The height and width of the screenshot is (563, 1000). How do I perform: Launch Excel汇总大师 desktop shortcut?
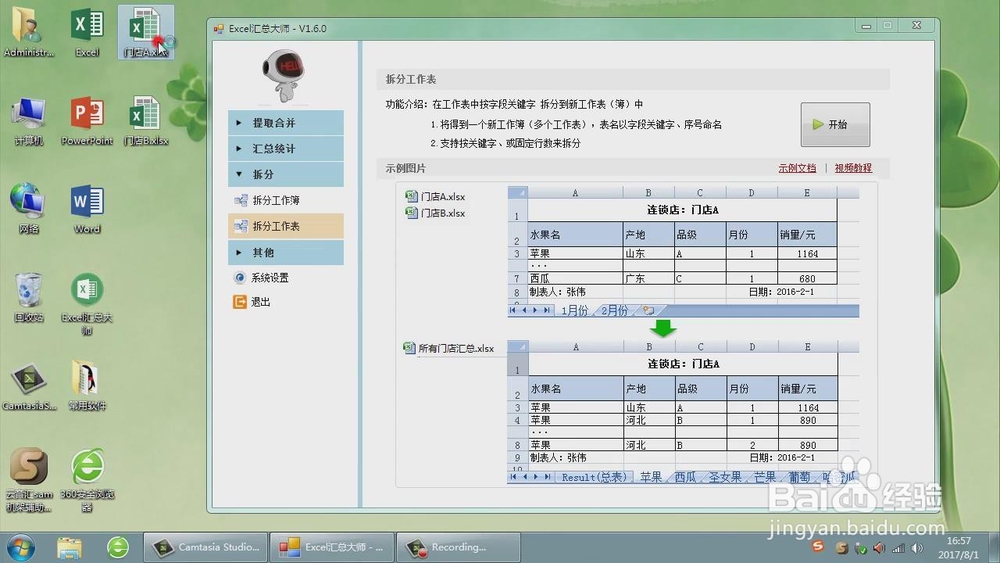point(87,303)
